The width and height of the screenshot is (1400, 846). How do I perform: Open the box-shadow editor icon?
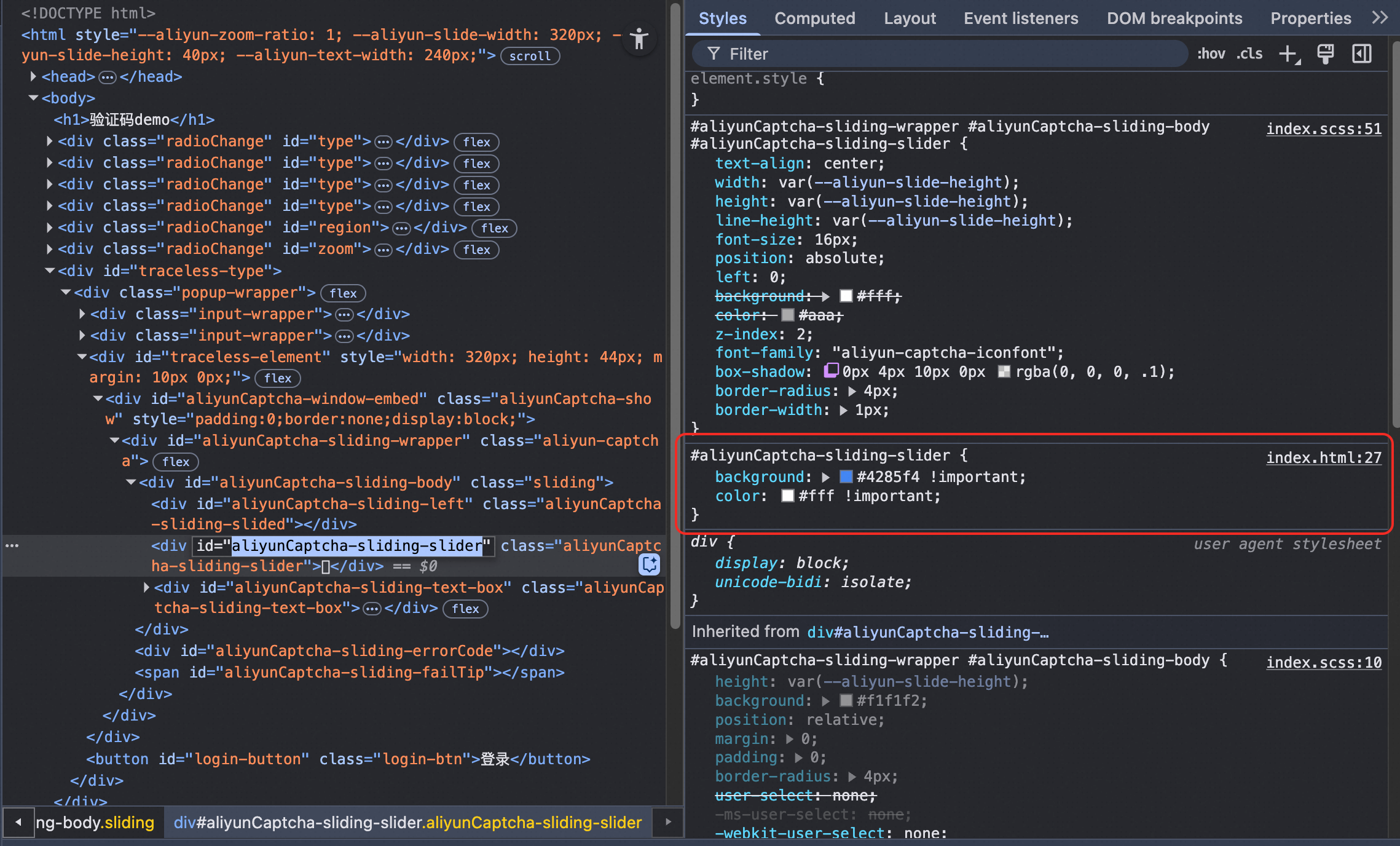point(831,371)
